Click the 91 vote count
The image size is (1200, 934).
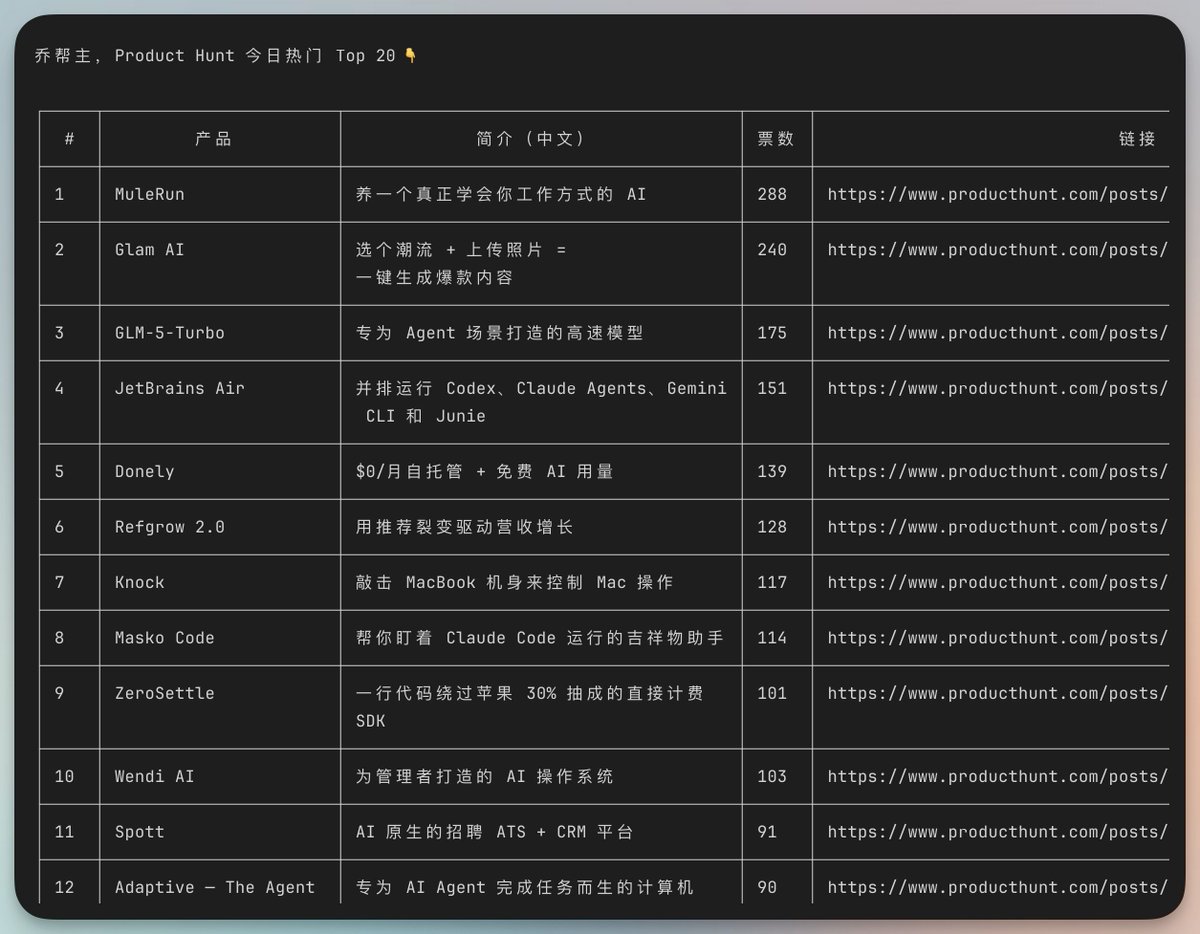pos(767,832)
